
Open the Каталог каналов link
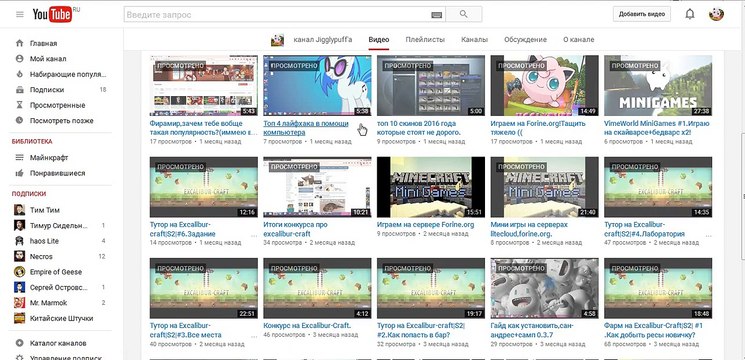[58, 343]
